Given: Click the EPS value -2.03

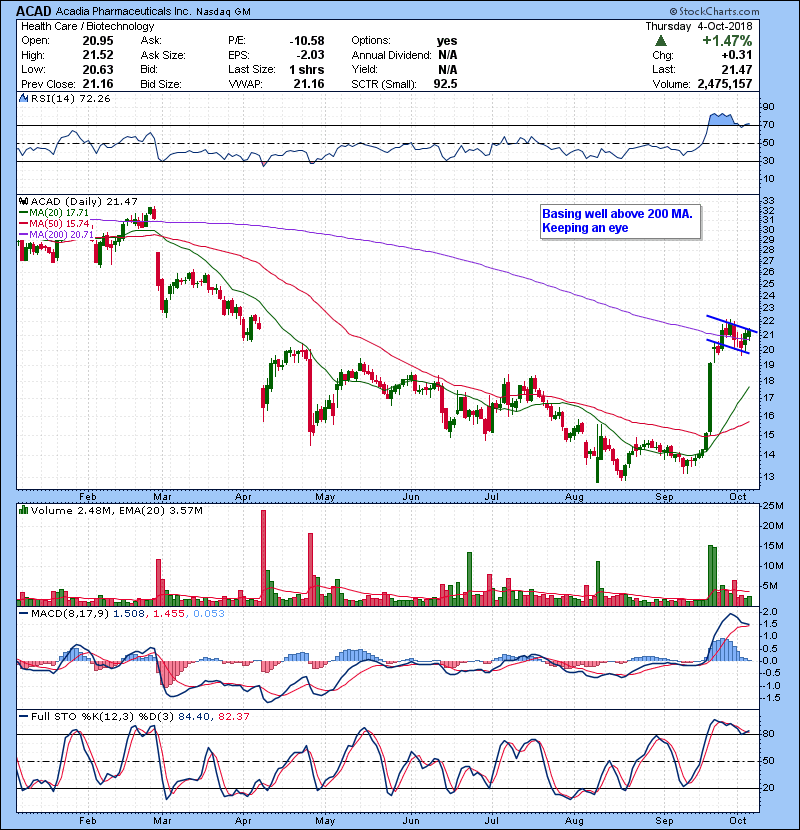Looking at the screenshot, I should pyautogui.click(x=310, y=55).
